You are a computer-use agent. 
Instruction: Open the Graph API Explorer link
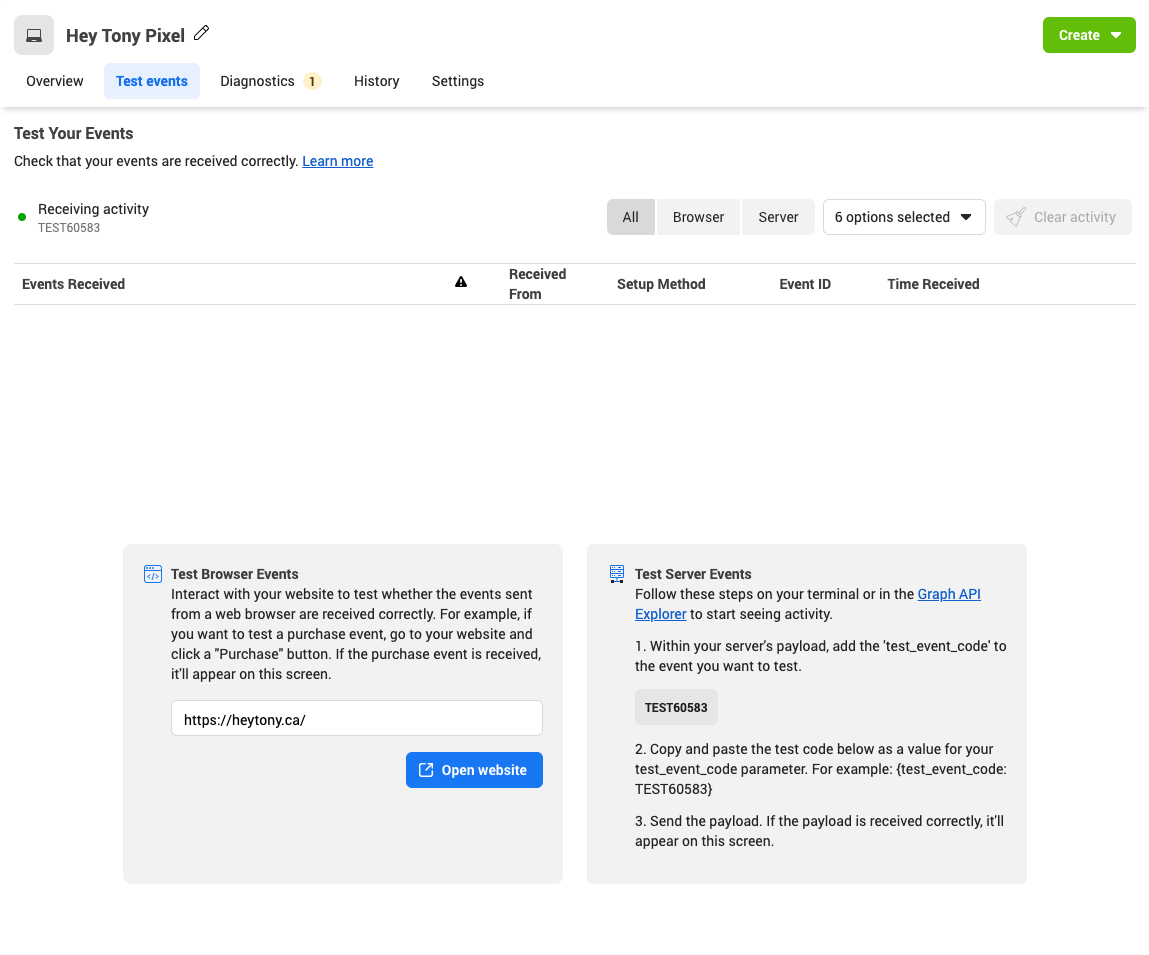pyautogui.click(x=948, y=594)
